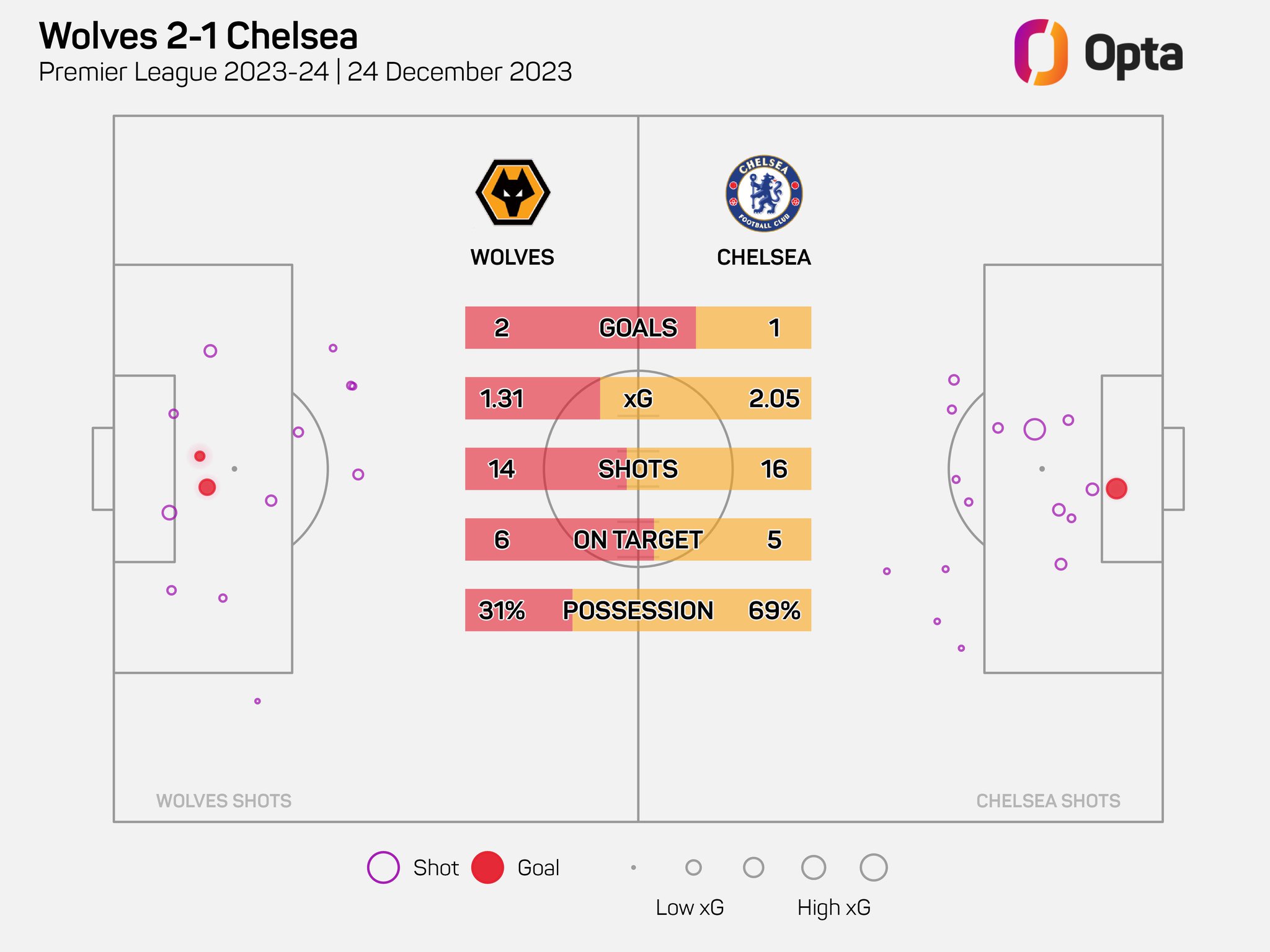Image resolution: width=1270 pixels, height=952 pixels.
Task: Click the red Goal legend swatch
Action: [487, 867]
